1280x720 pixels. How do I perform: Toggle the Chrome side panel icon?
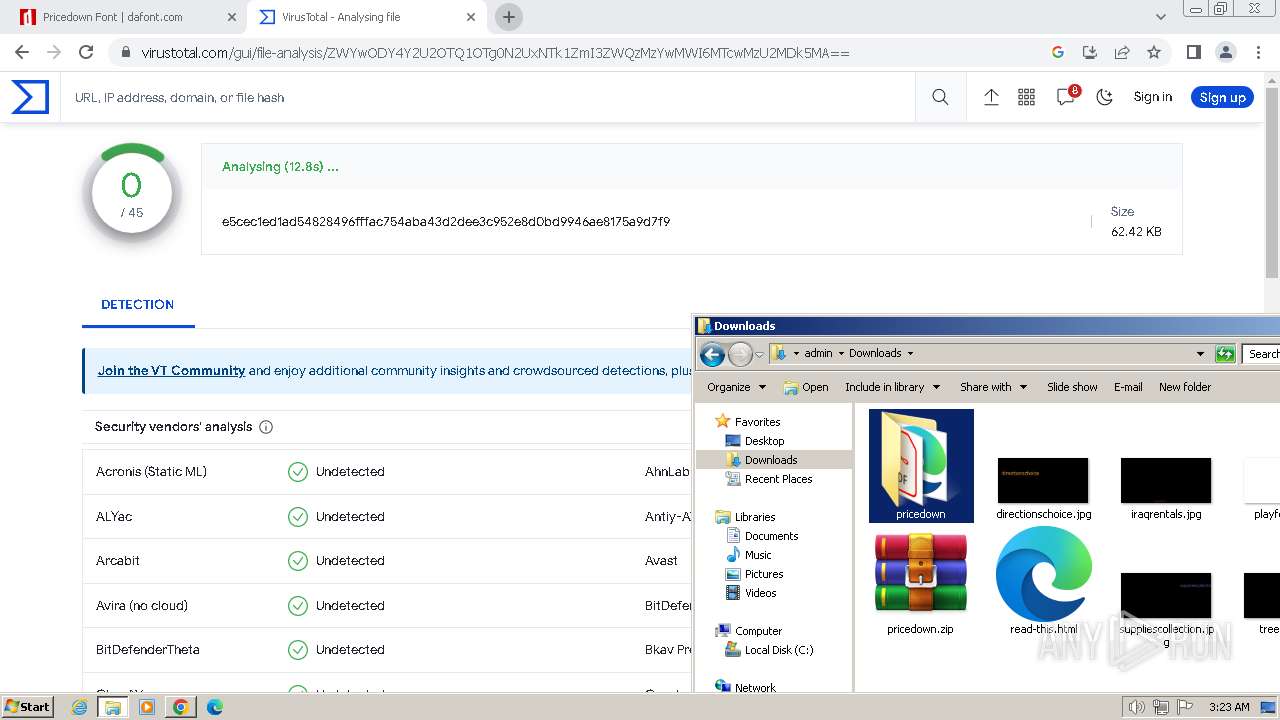[1193, 52]
